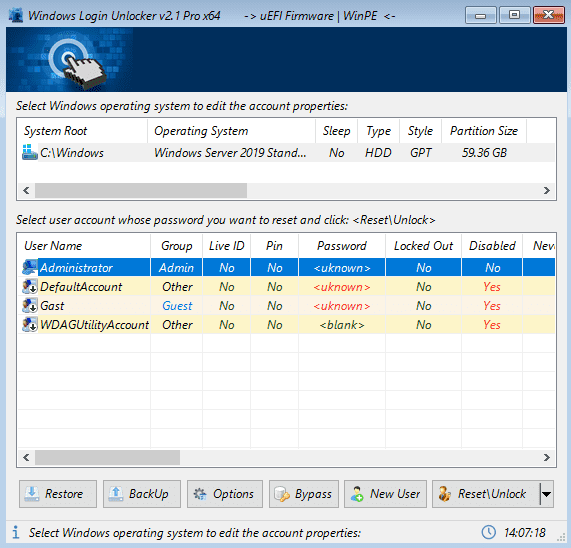The height and width of the screenshot is (548, 571).
Task: Close the Windows Login Unlocker window
Action: 548,15
